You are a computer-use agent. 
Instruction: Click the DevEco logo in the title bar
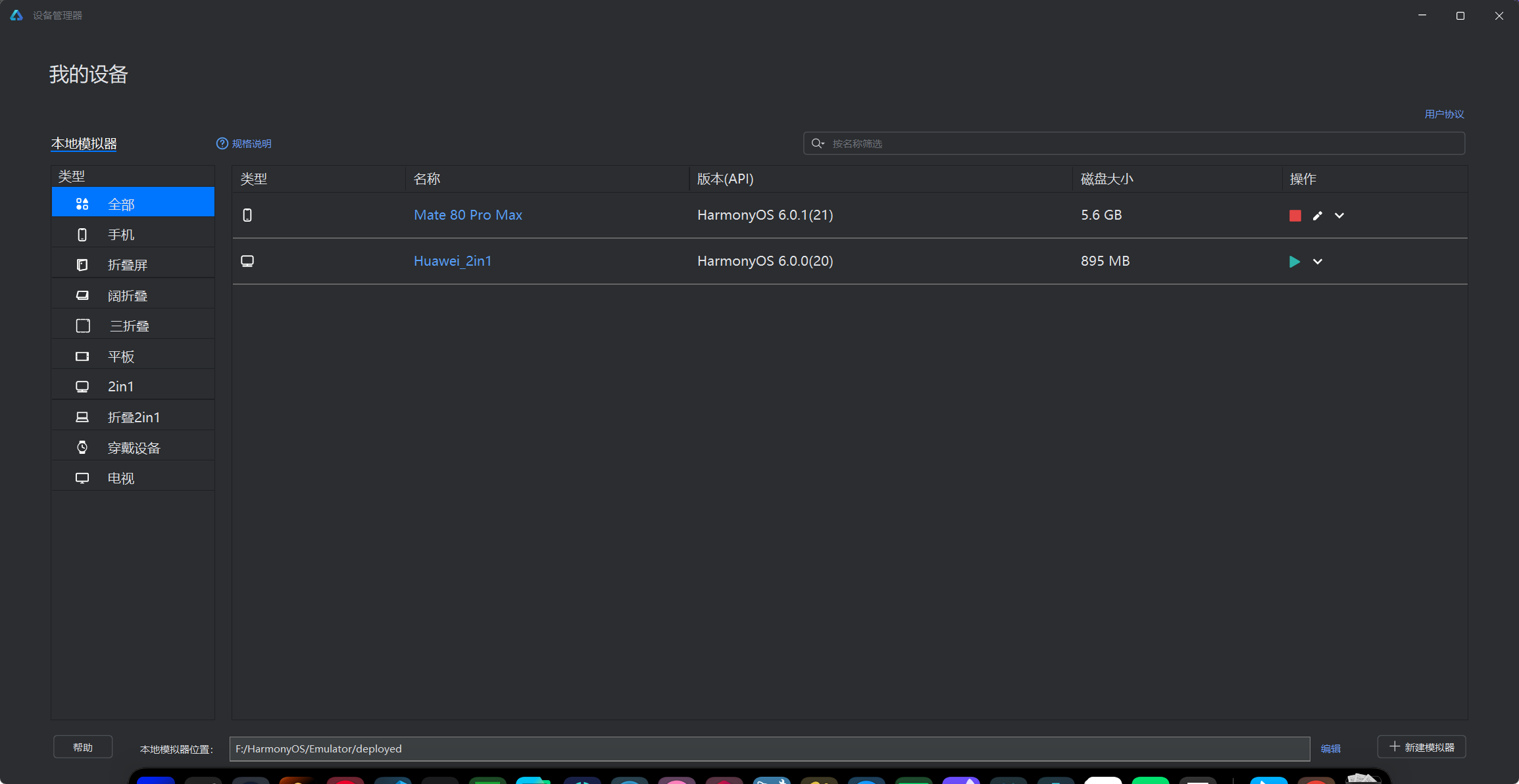coord(16,15)
